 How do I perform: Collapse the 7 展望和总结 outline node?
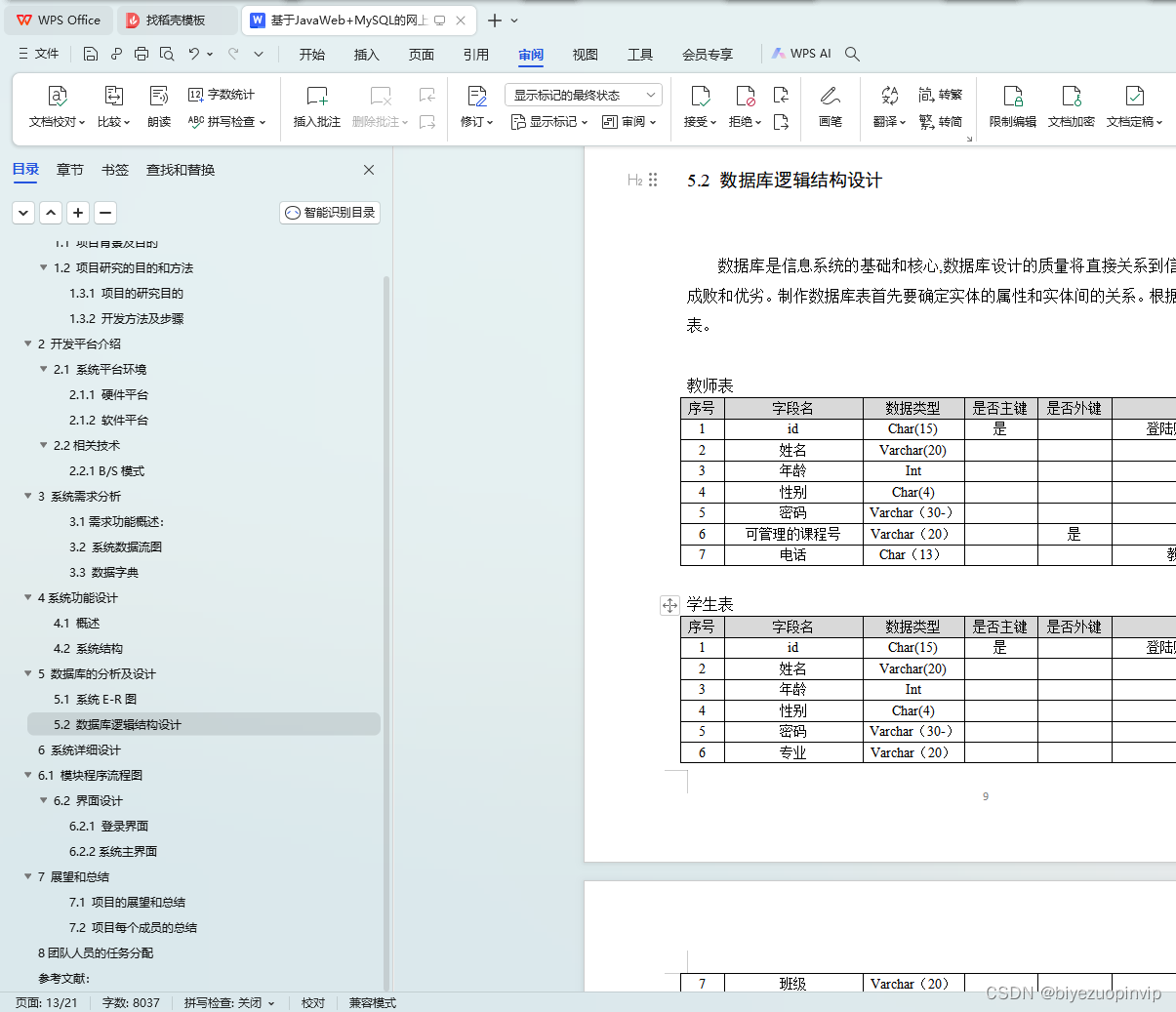point(27,876)
